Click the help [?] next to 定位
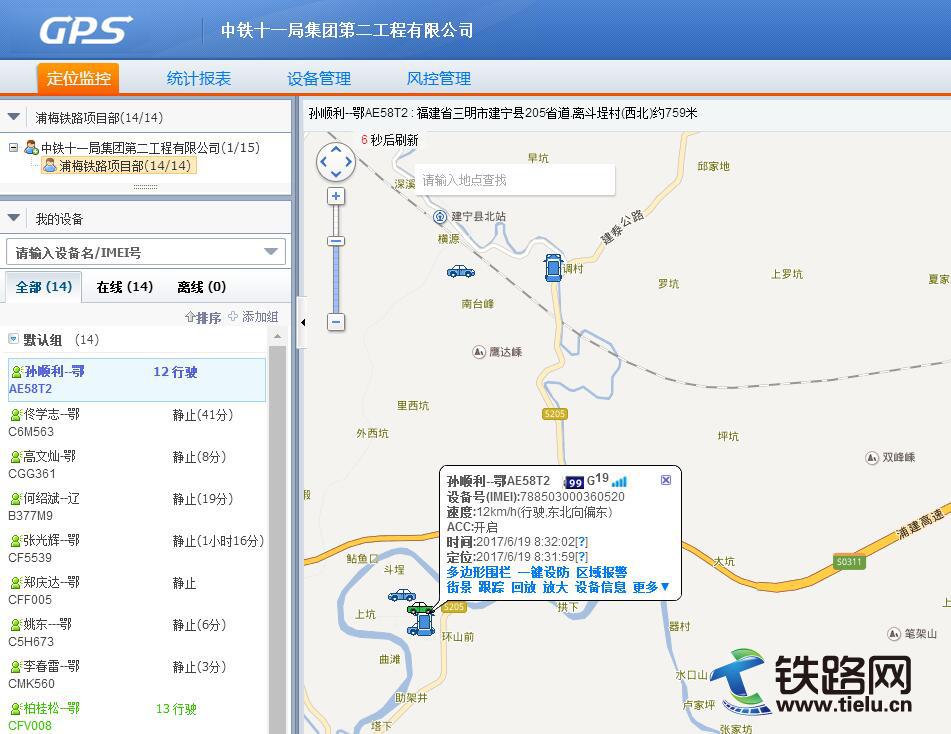Image resolution: width=951 pixels, height=734 pixels. (x=581, y=557)
